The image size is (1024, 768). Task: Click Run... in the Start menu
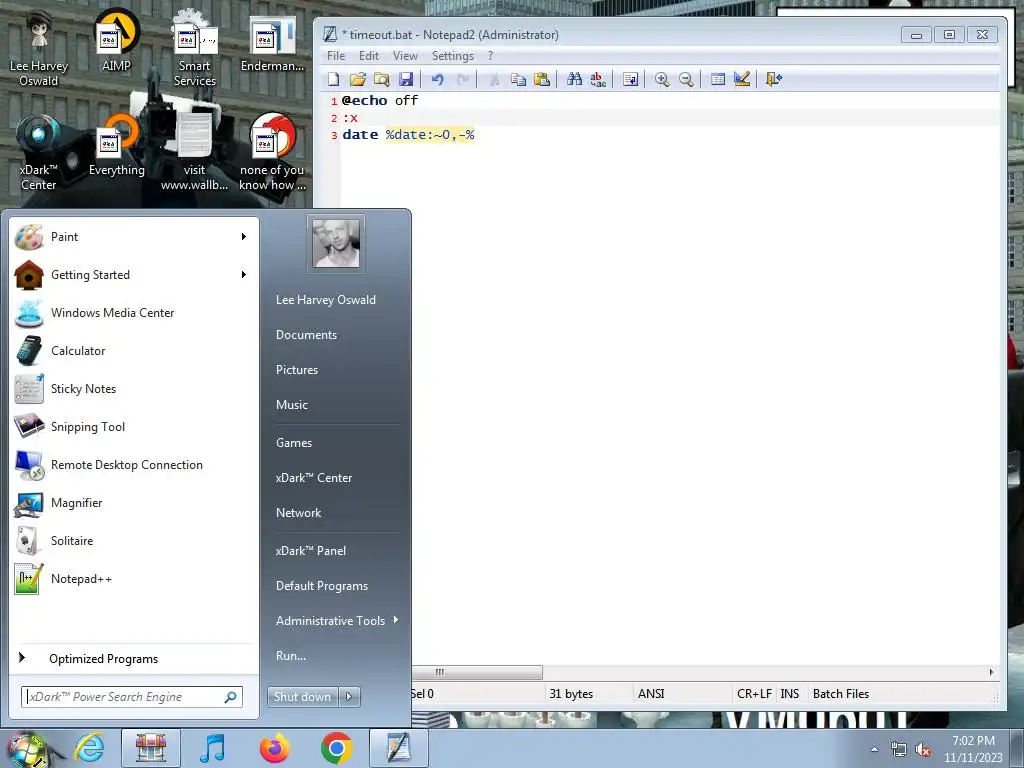pos(291,656)
